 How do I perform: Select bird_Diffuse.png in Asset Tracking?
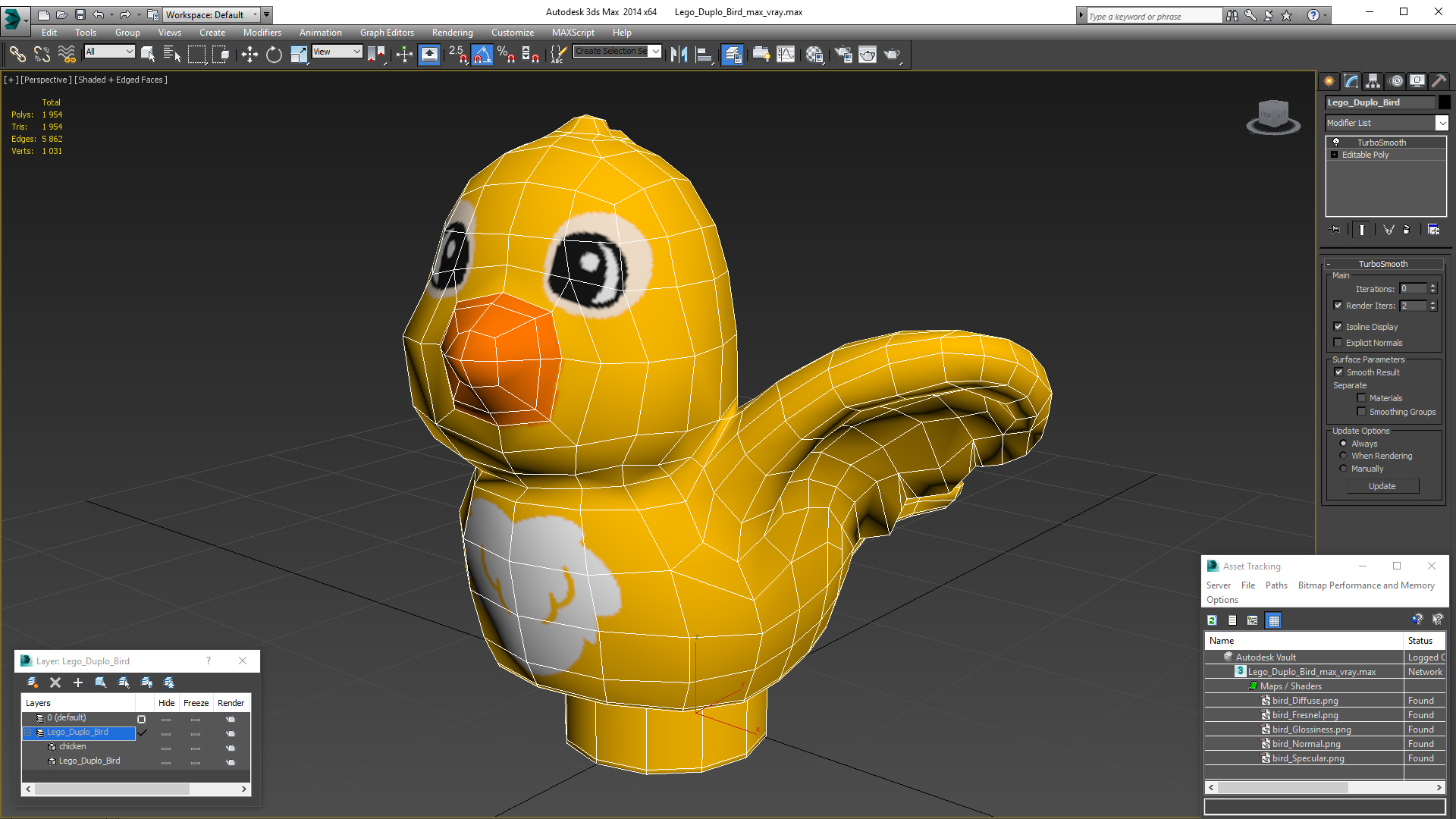point(1304,701)
